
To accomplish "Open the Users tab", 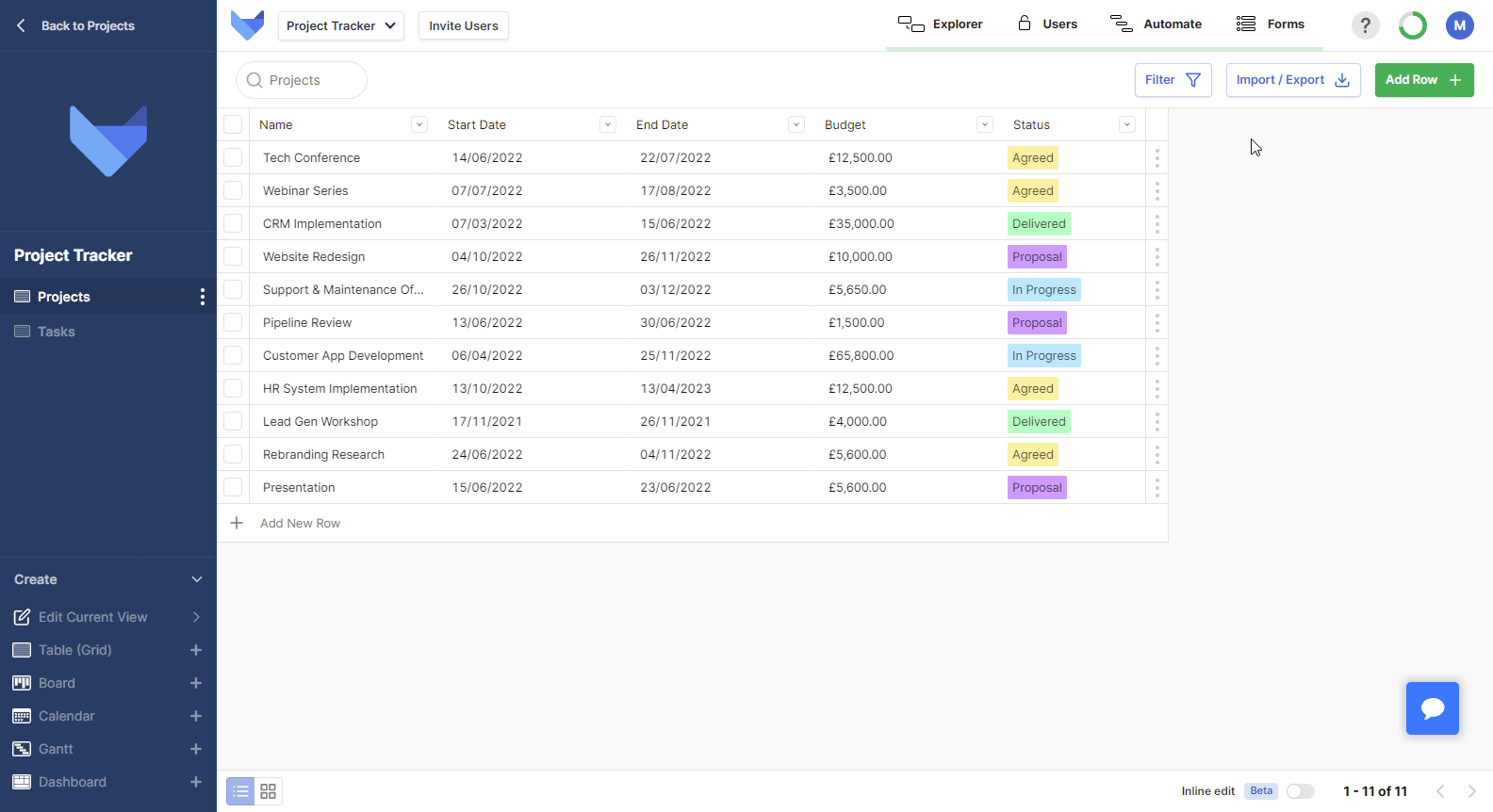I will [x=1046, y=24].
